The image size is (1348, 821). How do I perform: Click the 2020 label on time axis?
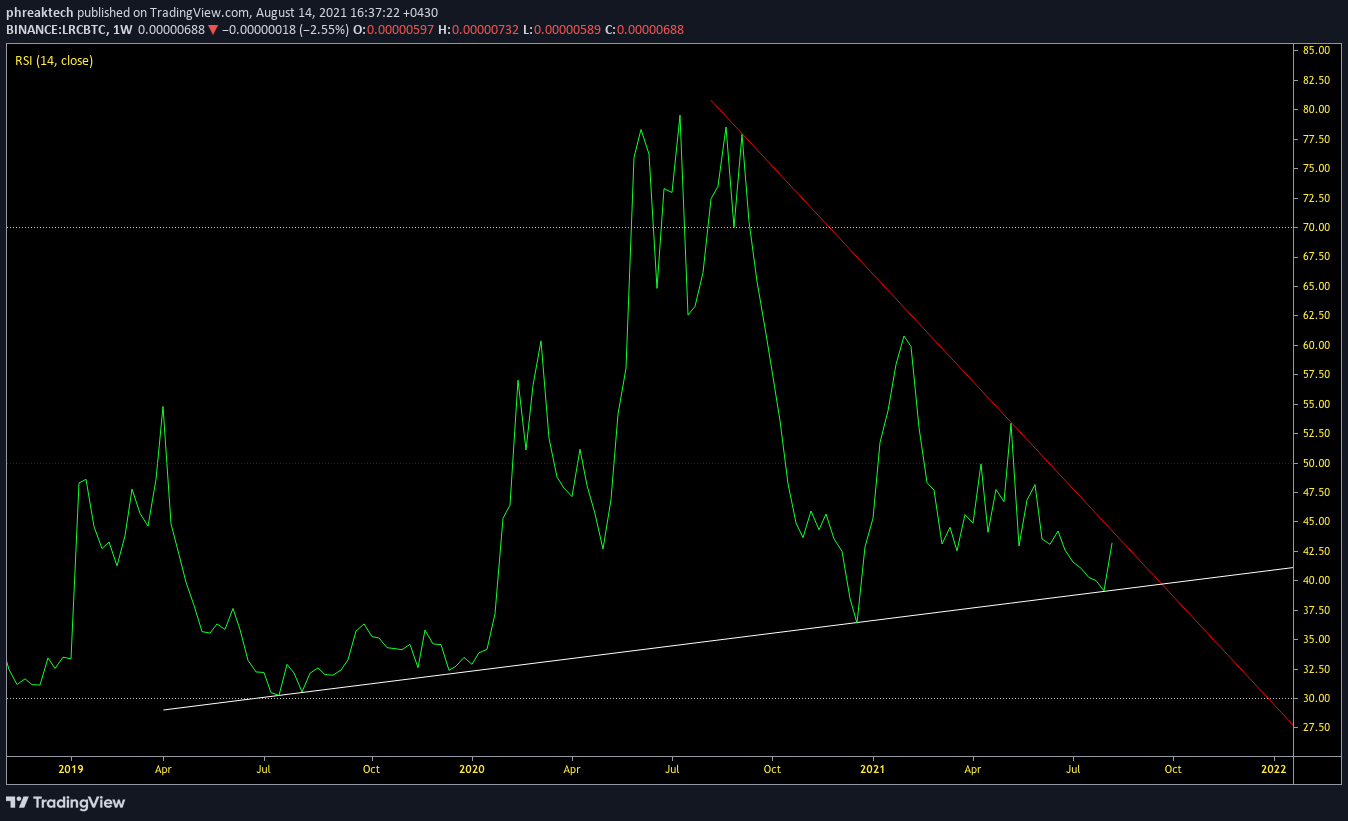[471, 770]
